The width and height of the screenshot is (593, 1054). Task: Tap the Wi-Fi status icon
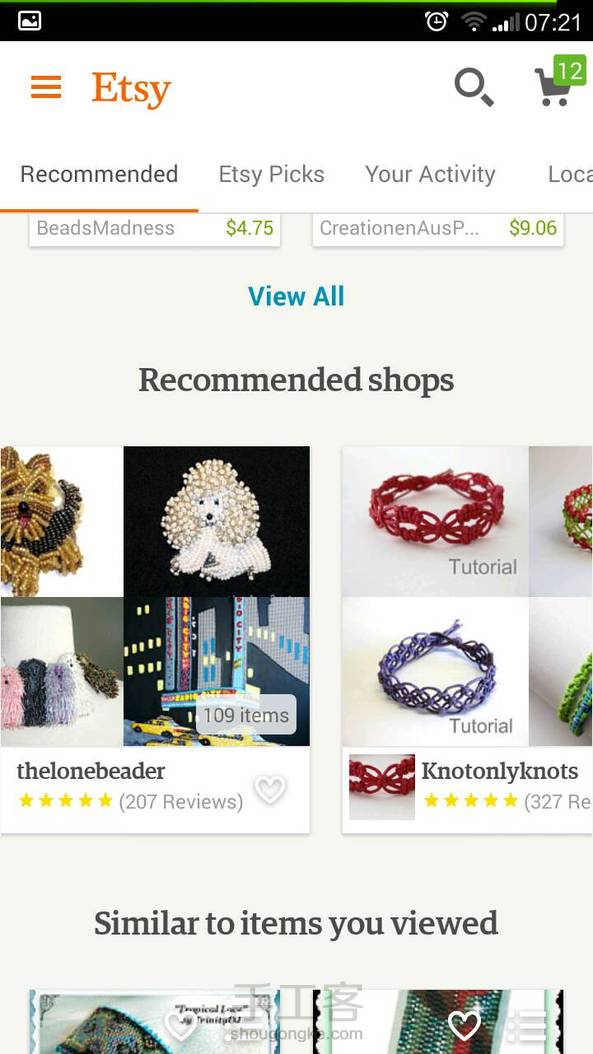tap(473, 22)
